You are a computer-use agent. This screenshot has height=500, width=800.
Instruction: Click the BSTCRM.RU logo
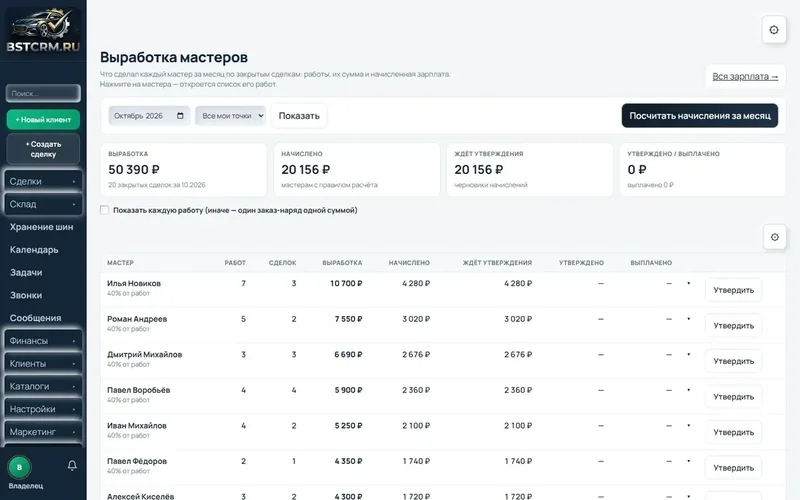tap(43, 30)
